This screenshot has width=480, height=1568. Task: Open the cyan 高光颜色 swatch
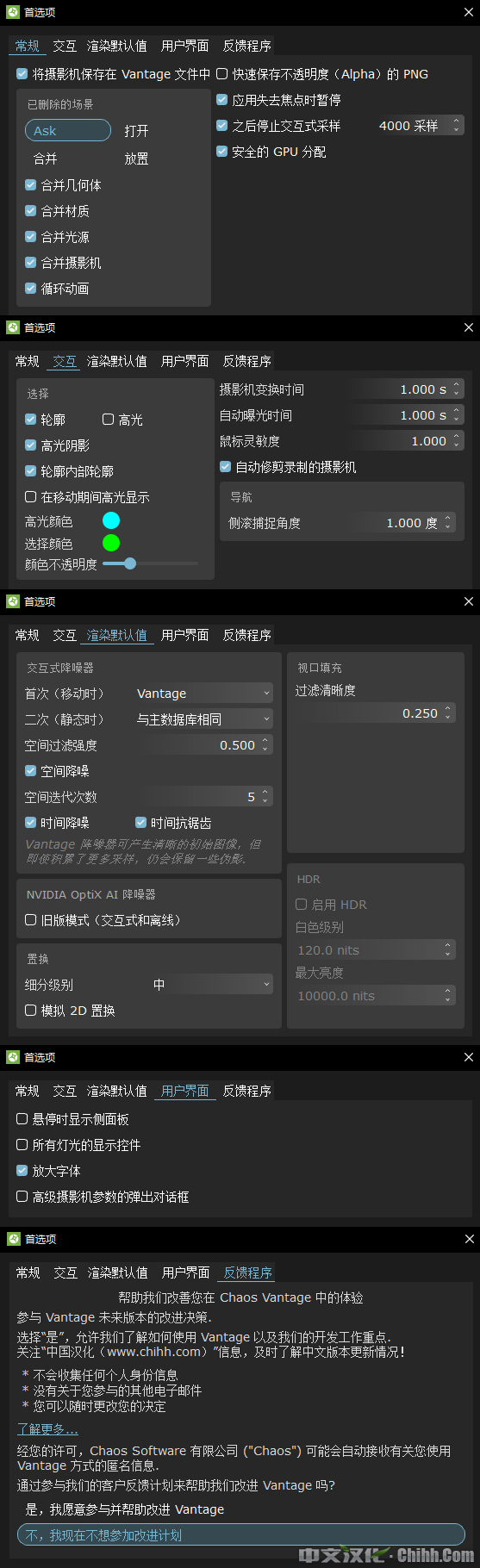tap(111, 520)
